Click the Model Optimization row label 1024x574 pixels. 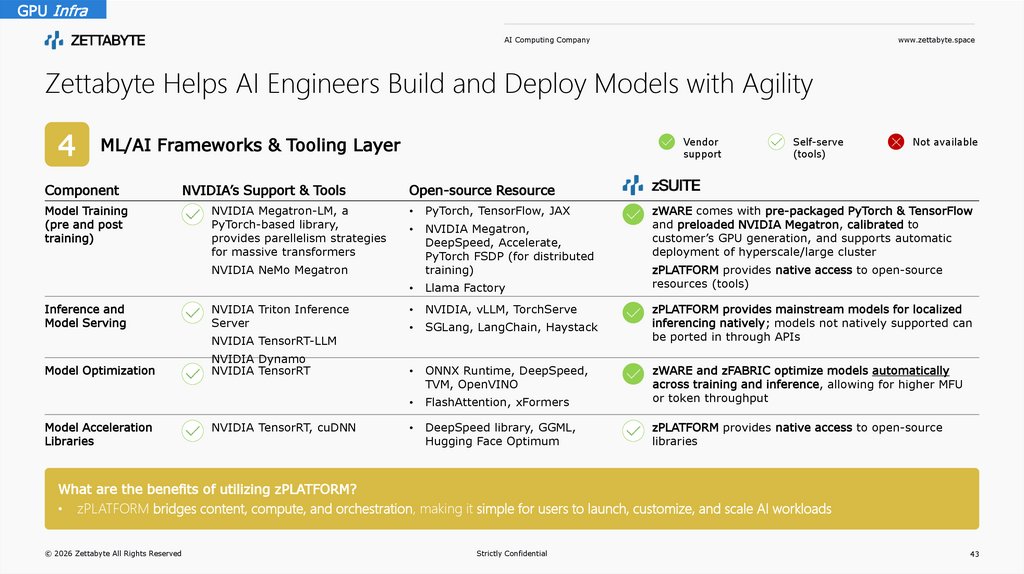point(100,371)
